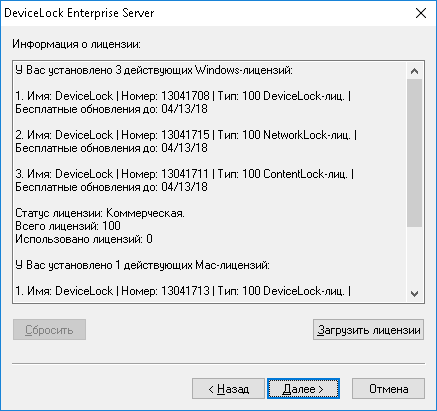Click the NetworkLock license line 13041715
This screenshot has width=437, height=411.
pyautogui.click(x=186, y=135)
